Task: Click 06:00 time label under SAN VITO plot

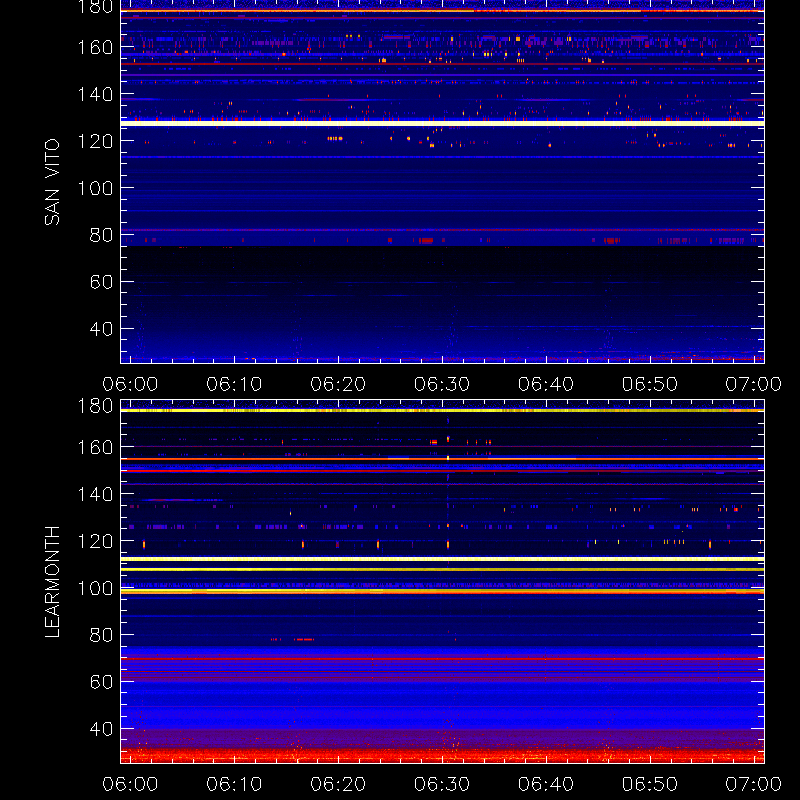Action: pyautogui.click(x=130, y=384)
